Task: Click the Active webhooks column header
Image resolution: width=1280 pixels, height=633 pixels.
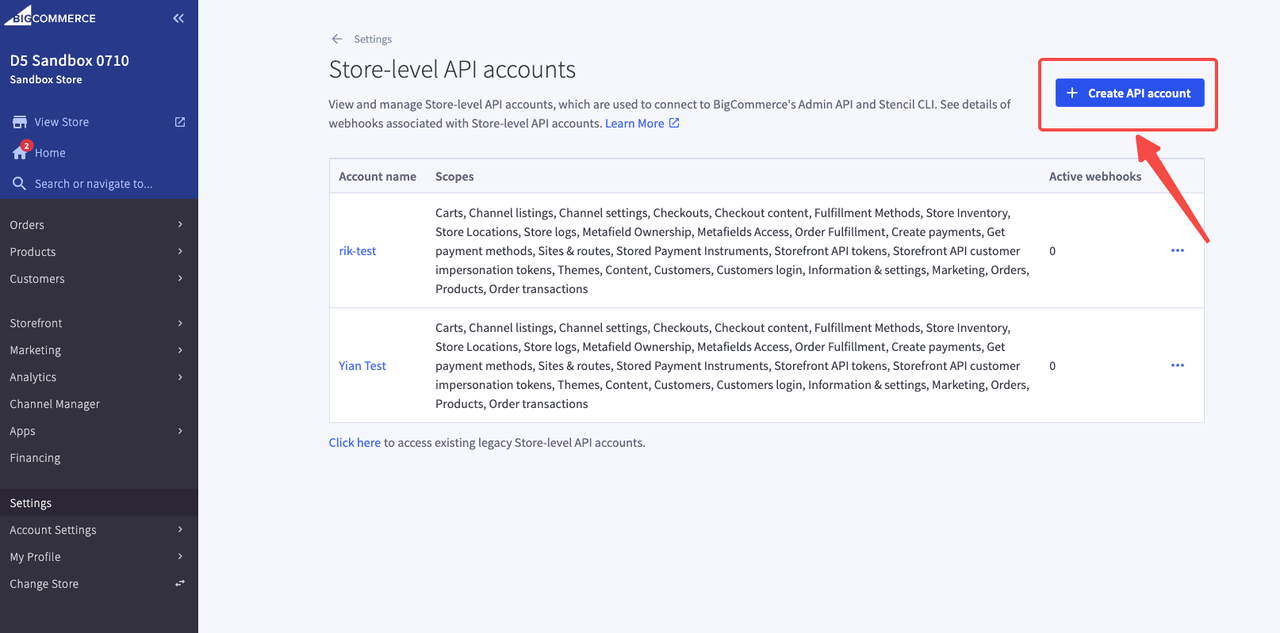Action: [1095, 176]
